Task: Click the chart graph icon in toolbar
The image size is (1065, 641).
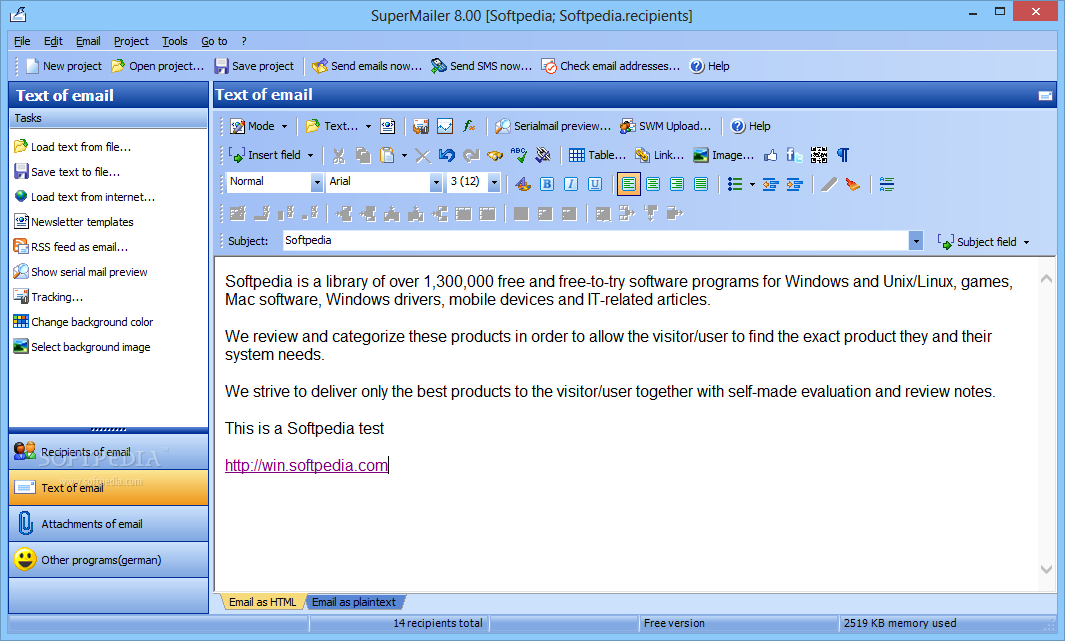Action: tap(445, 126)
